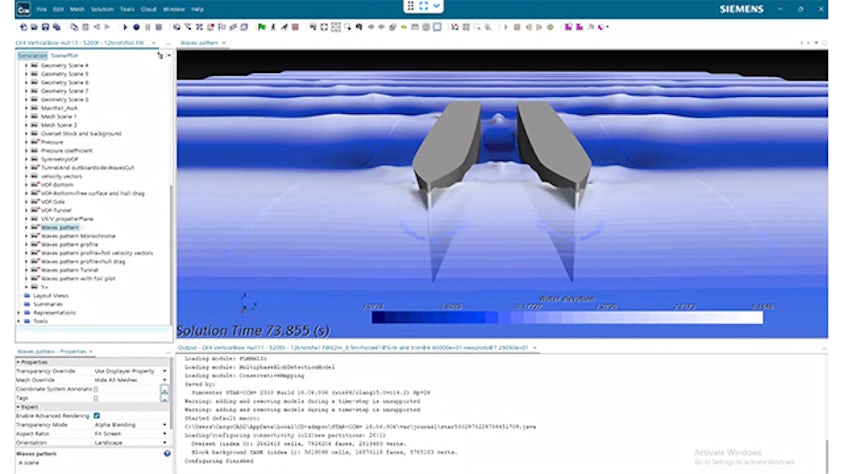The height and width of the screenshot is (474, 843).
Task: Click the Save All toolbar icon
Action: [x=56, y=27]
